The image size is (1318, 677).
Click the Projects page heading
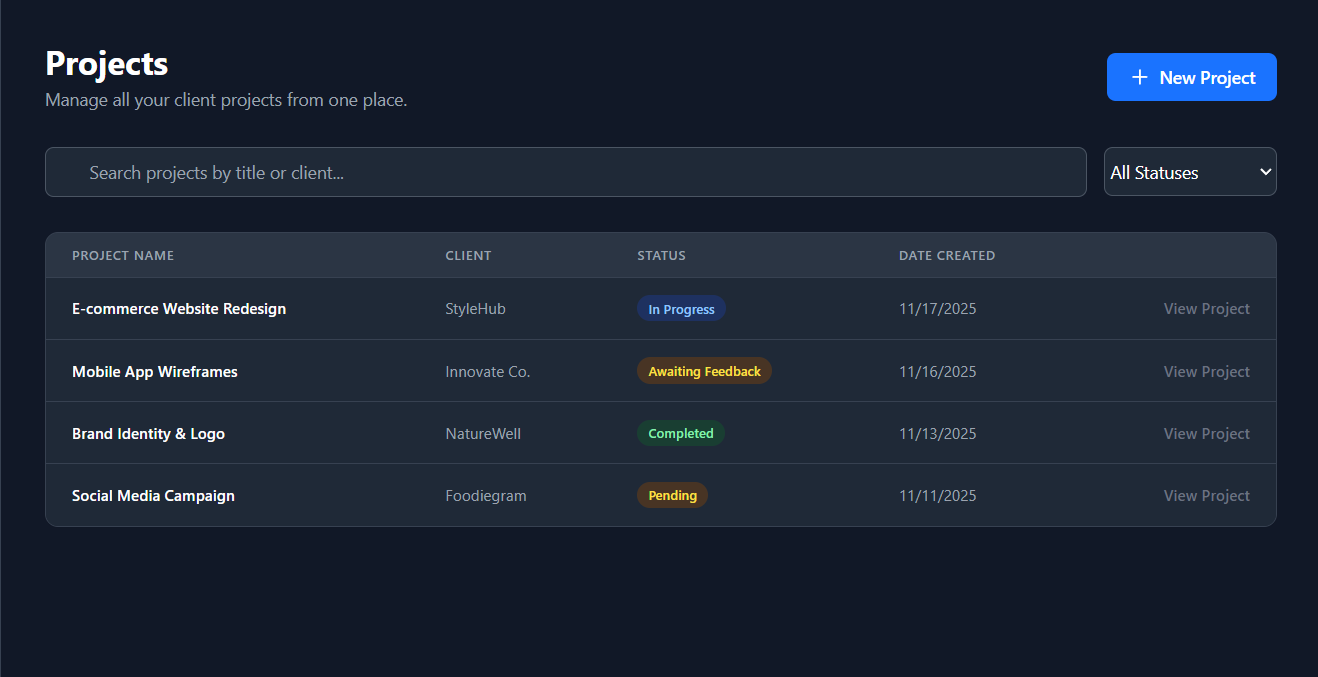105,63
